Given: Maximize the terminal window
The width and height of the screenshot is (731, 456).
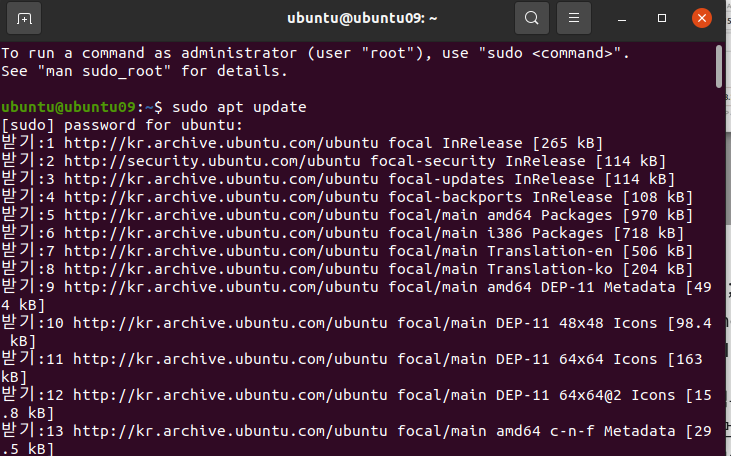Looking at the screenshot, I should coord(662,18).
